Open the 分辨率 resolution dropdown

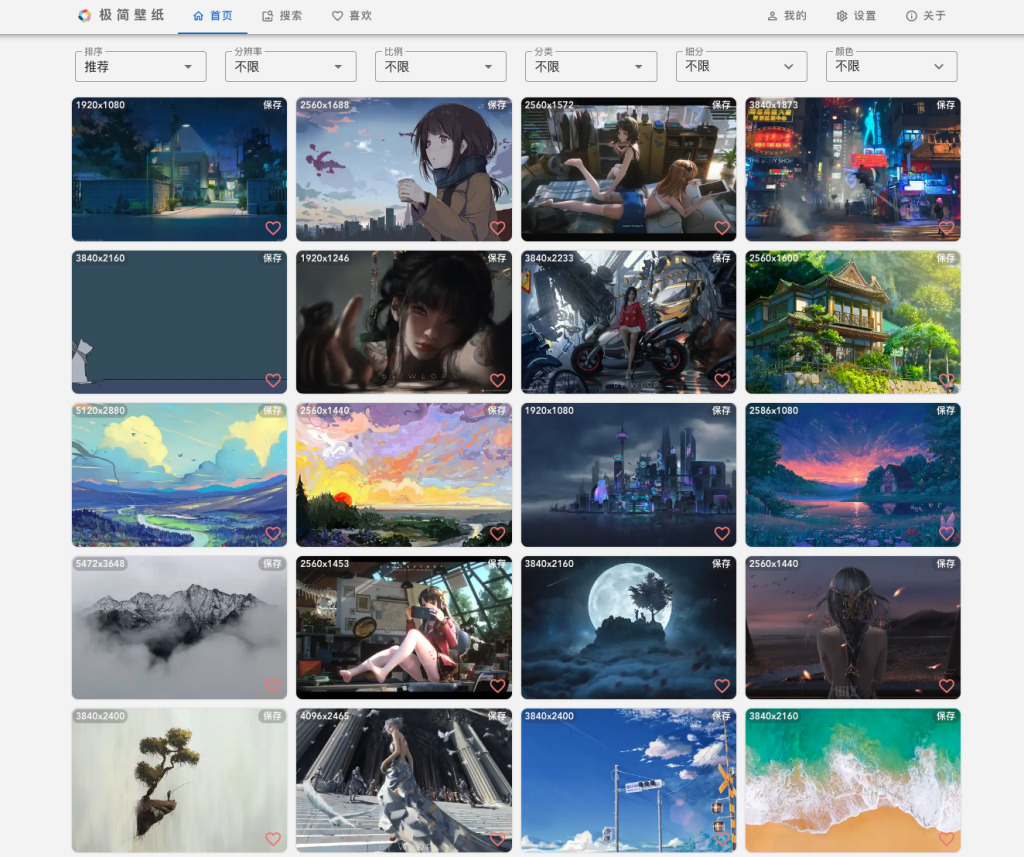click(x=291, y=67)
